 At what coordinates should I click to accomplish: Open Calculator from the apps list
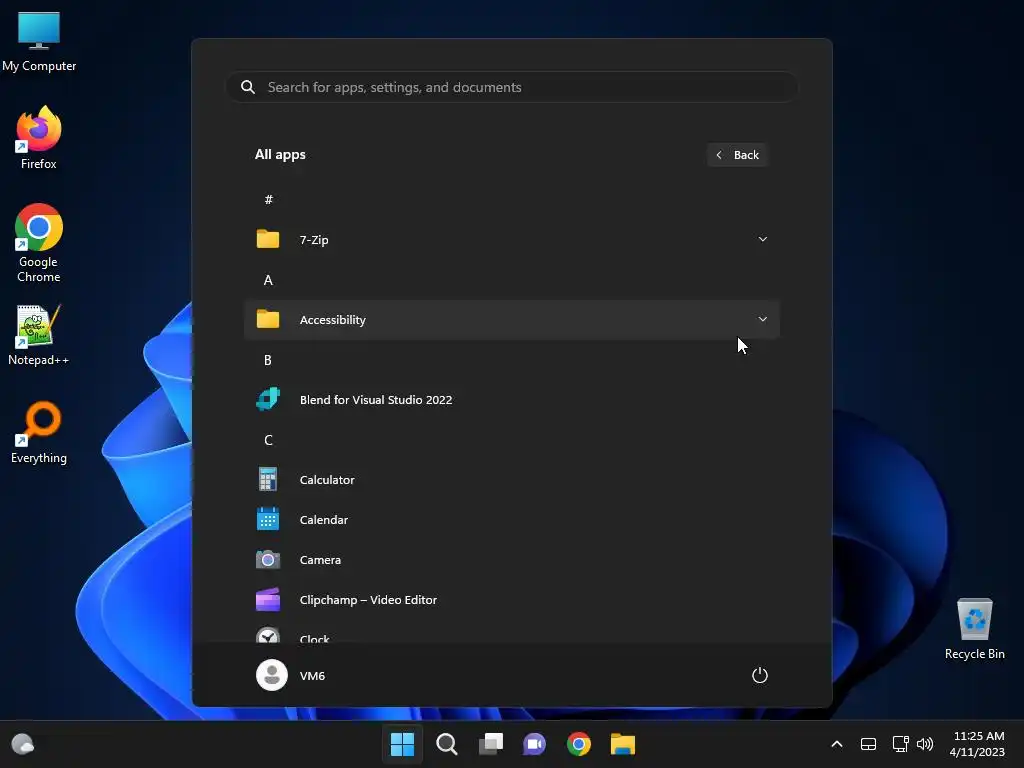pos(512,479)
